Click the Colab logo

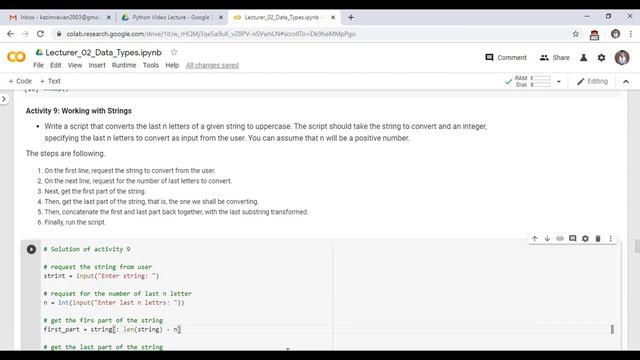[16, 57]
